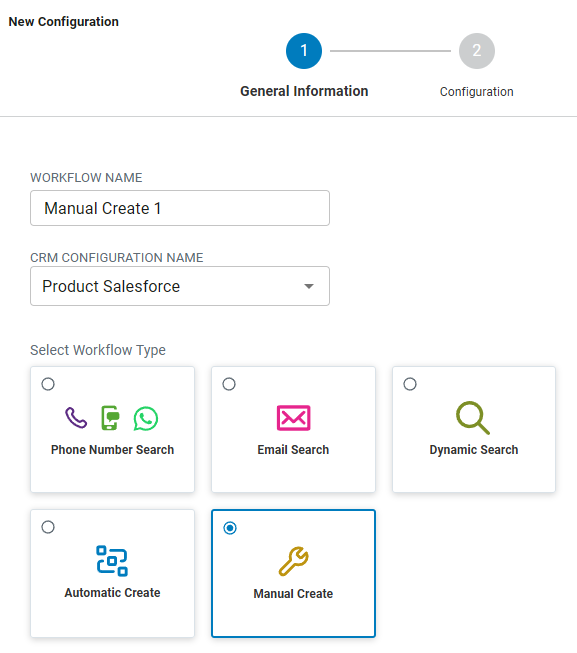The image size is (577, 653).
Task: Click the Configuration step label
Action: click(477, 92)
